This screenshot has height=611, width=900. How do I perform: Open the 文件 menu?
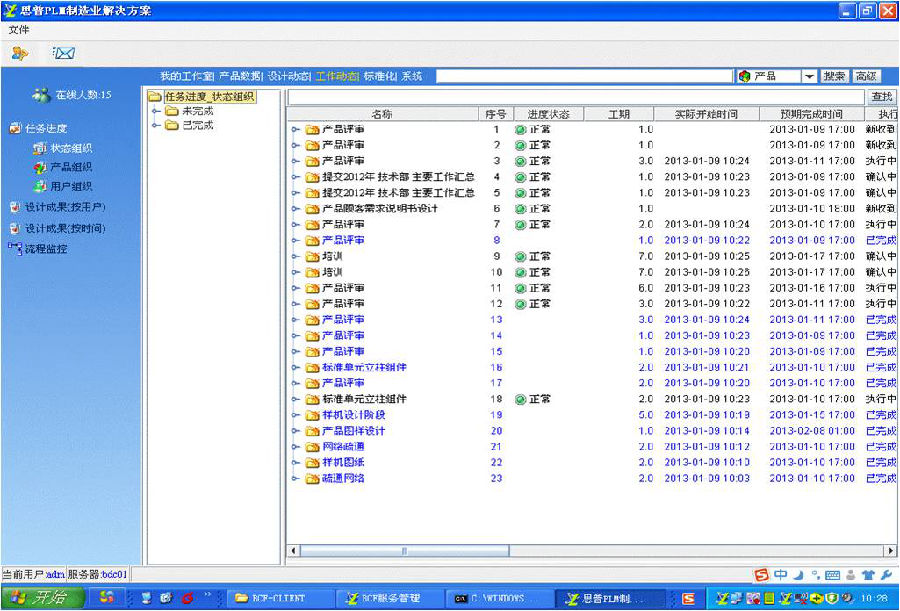click(x=18, y=29)
